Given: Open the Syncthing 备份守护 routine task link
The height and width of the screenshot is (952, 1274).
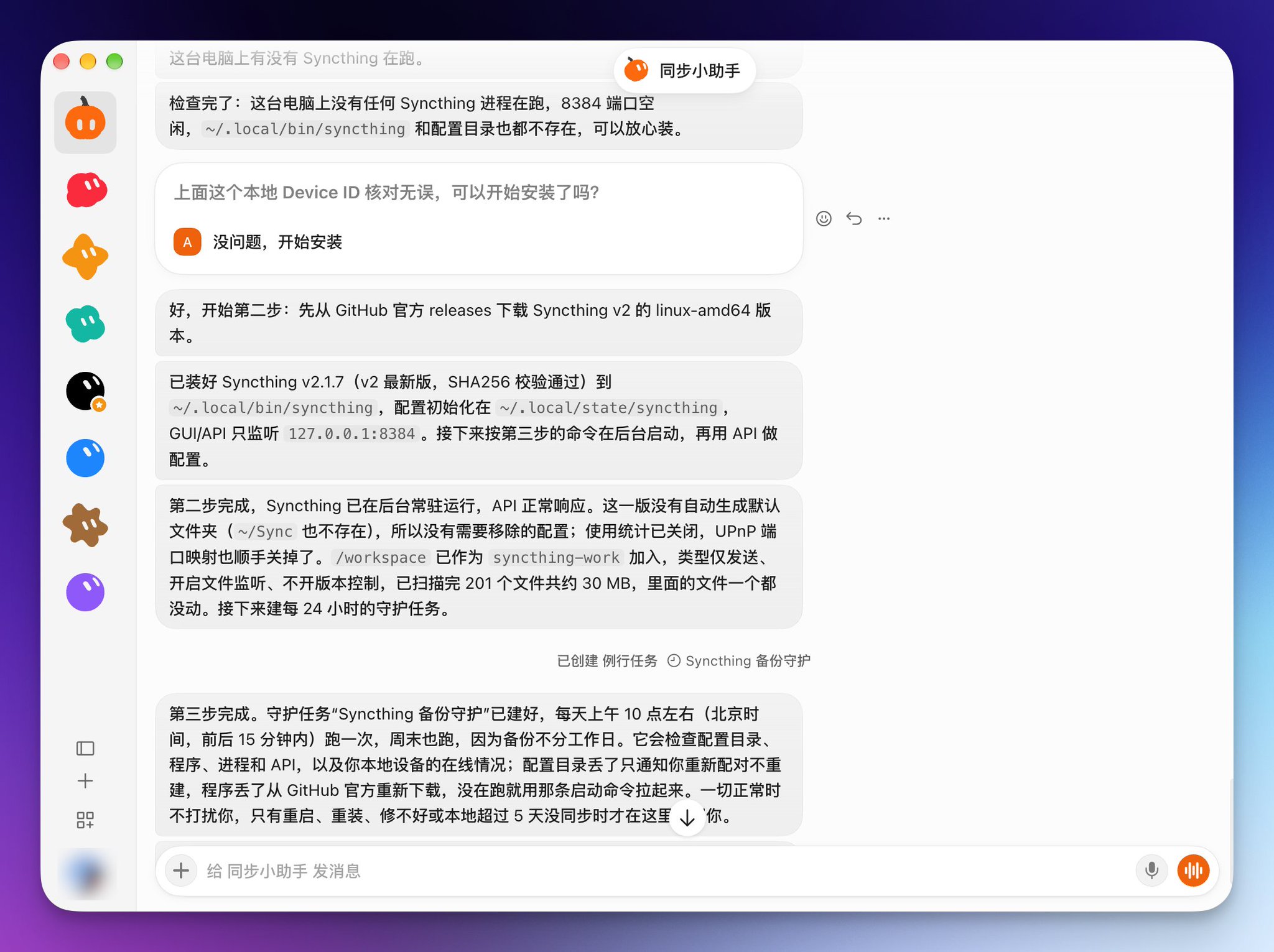Looking at the screenshot, I should coord(739,661).
